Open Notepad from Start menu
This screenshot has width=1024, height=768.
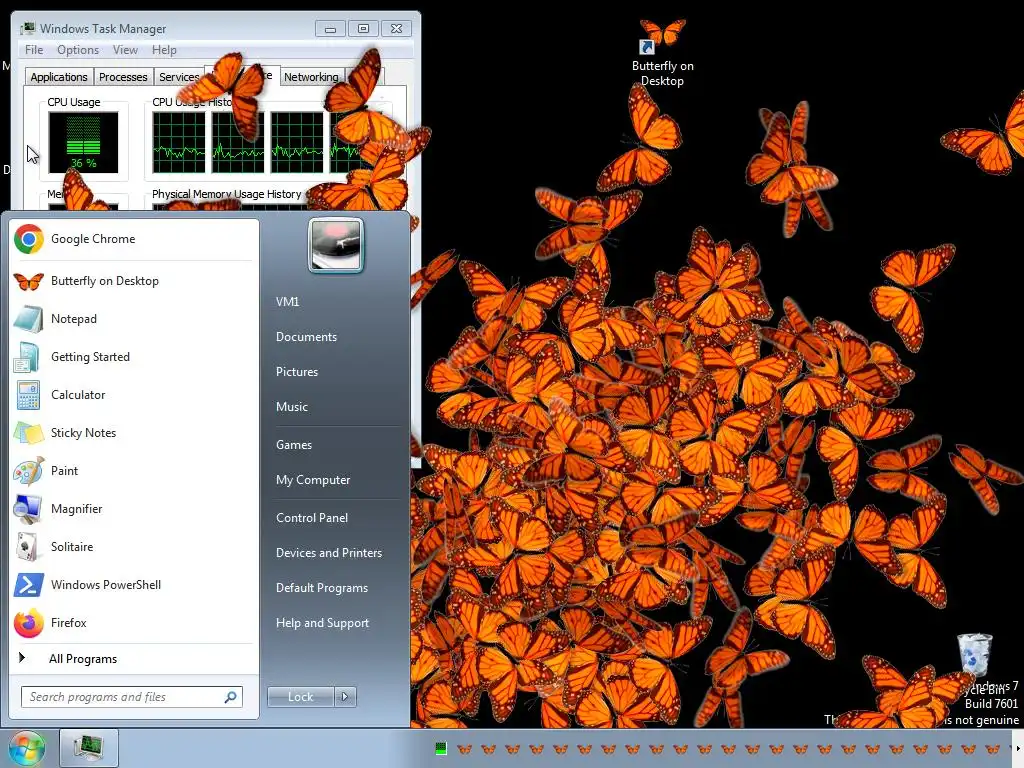point(133,319)
